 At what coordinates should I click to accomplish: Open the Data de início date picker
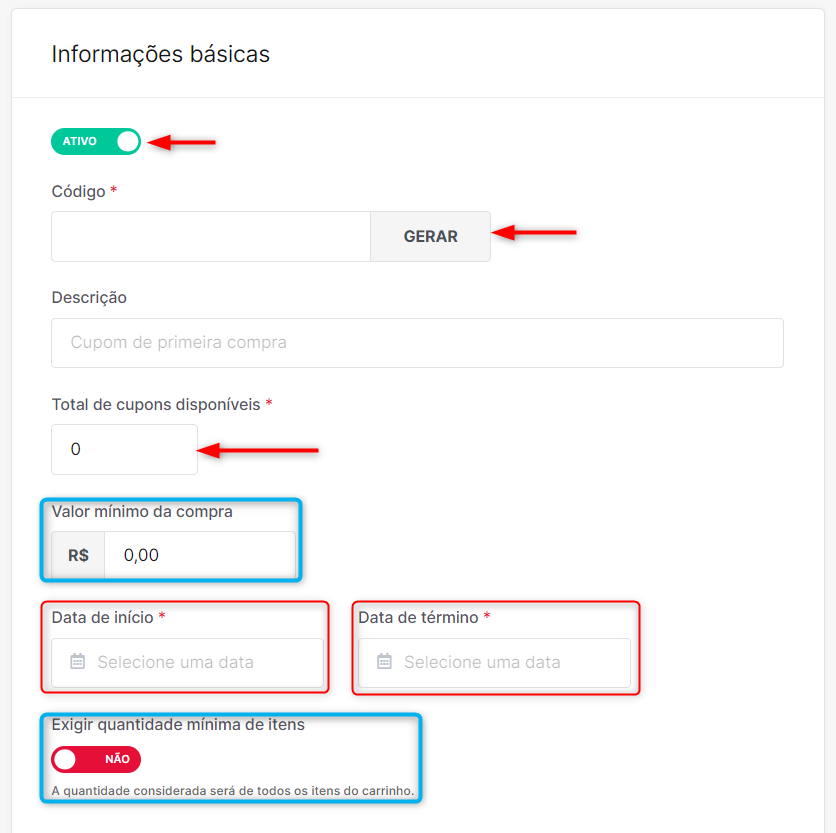[187, 662]
